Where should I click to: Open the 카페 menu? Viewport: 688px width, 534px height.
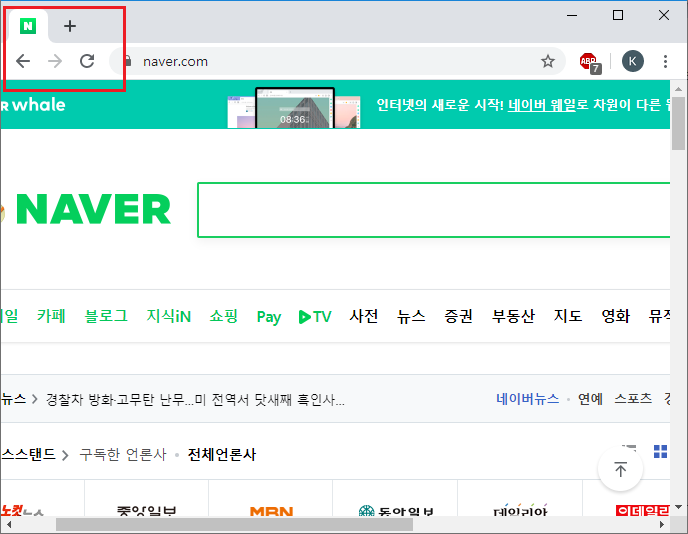[x=51, y=316]
